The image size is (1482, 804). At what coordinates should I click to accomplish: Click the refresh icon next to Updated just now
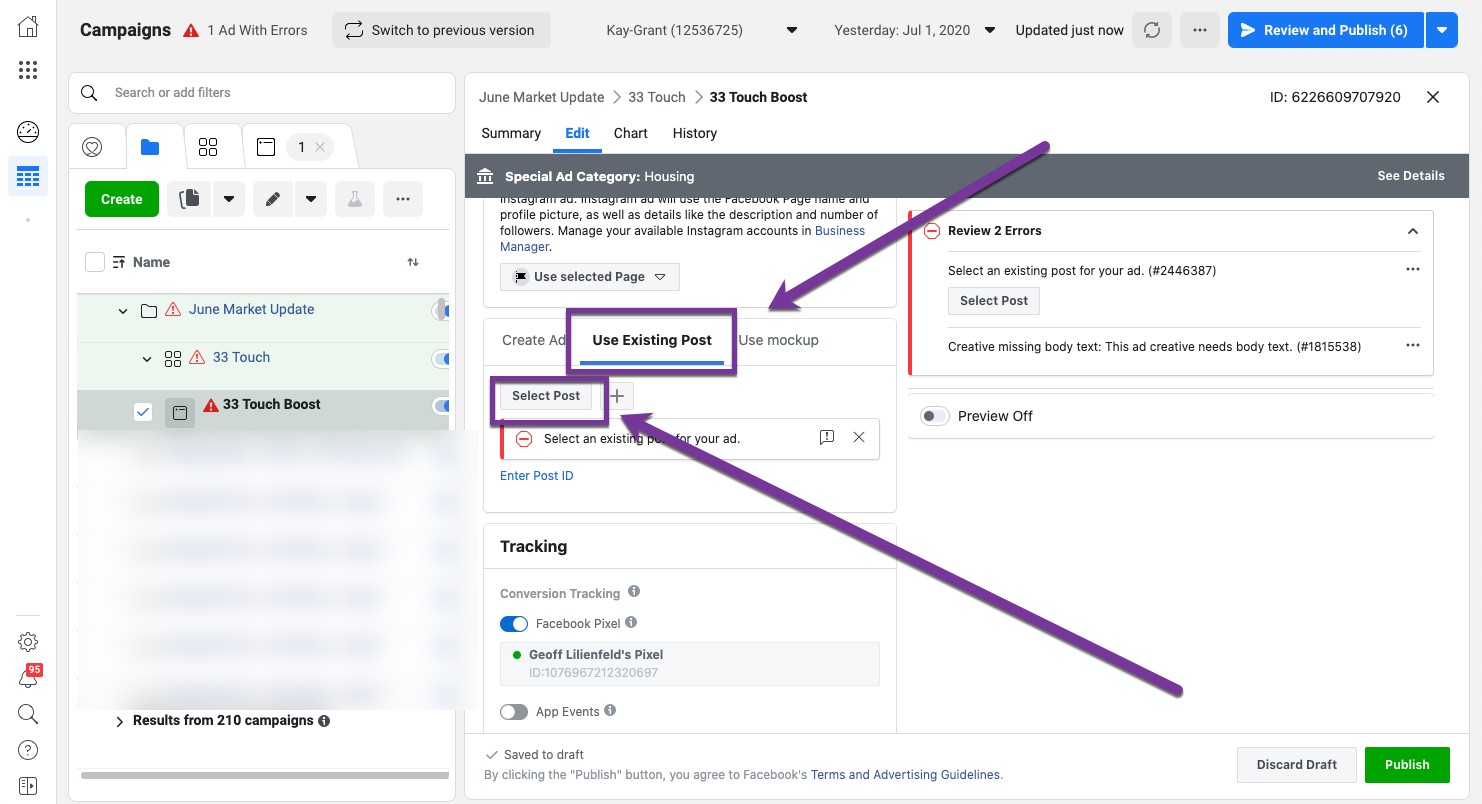point(1152,30)
